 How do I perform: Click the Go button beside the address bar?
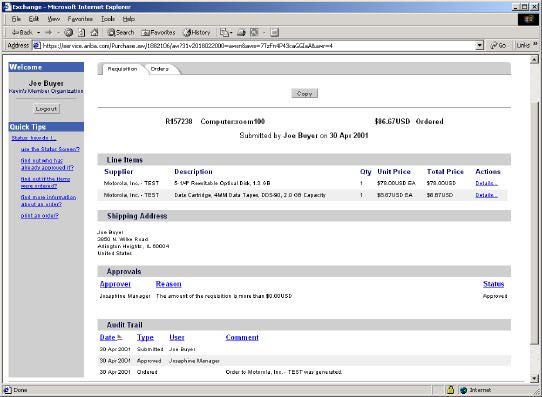click(498, 45)
